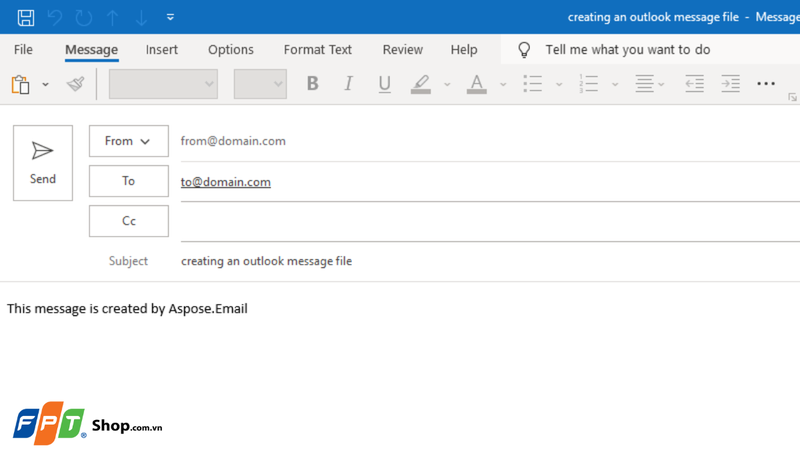This screenshot has width=800, height=450.
Task: Click the To recipients button
Action: coord(128,181)
